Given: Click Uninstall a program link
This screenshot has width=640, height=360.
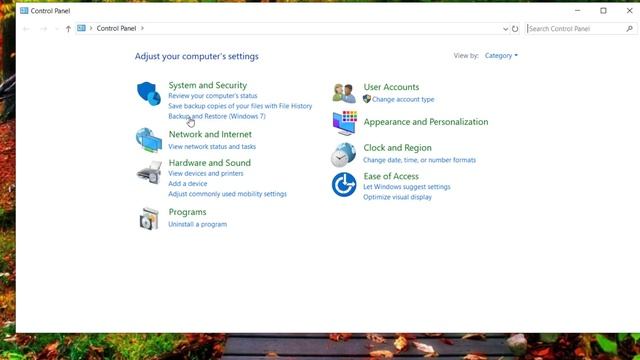Looking at the screenshot, I should [x=198, y=224].
